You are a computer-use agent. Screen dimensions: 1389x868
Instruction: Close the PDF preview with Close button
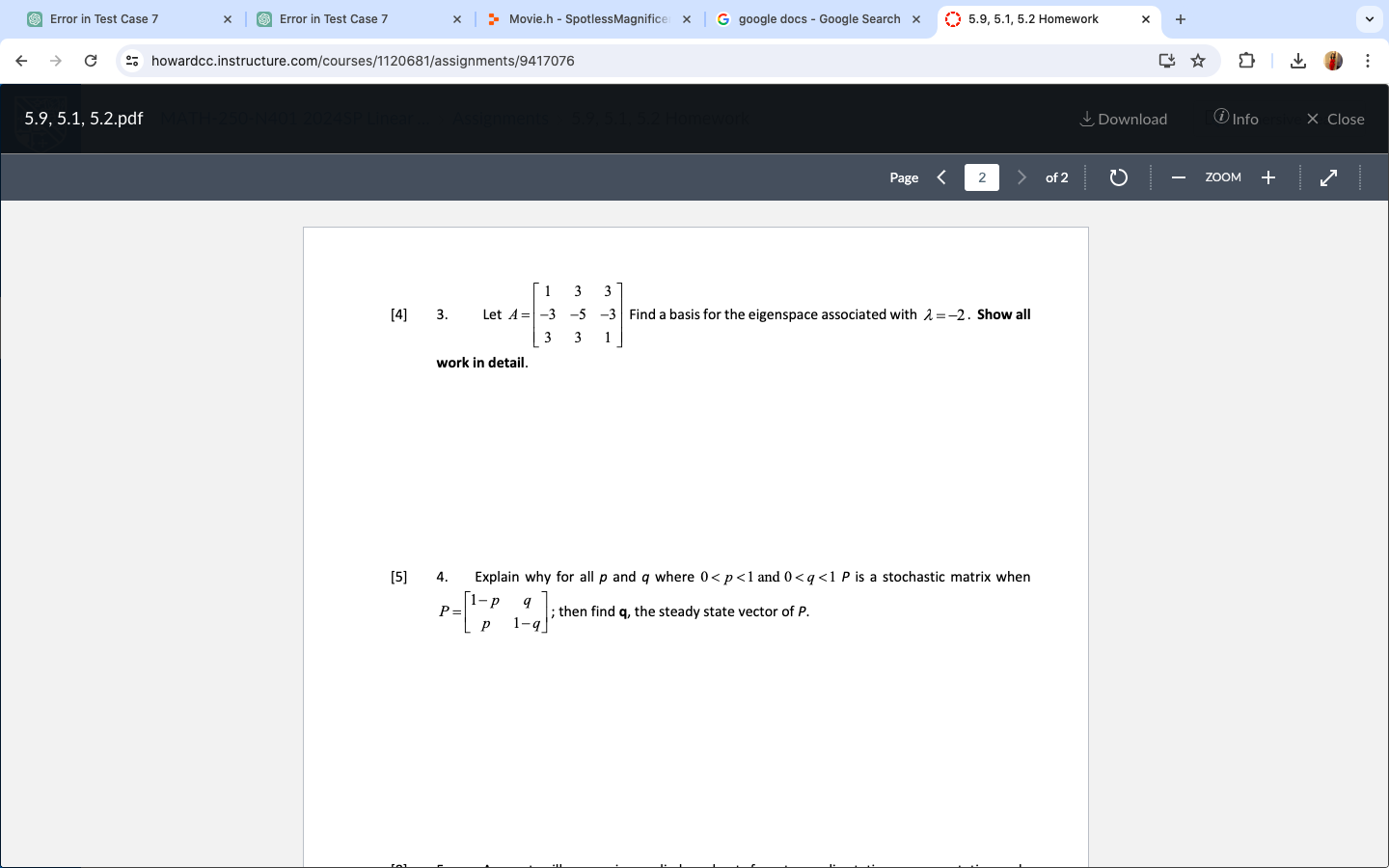click(x=1335, y=119)
